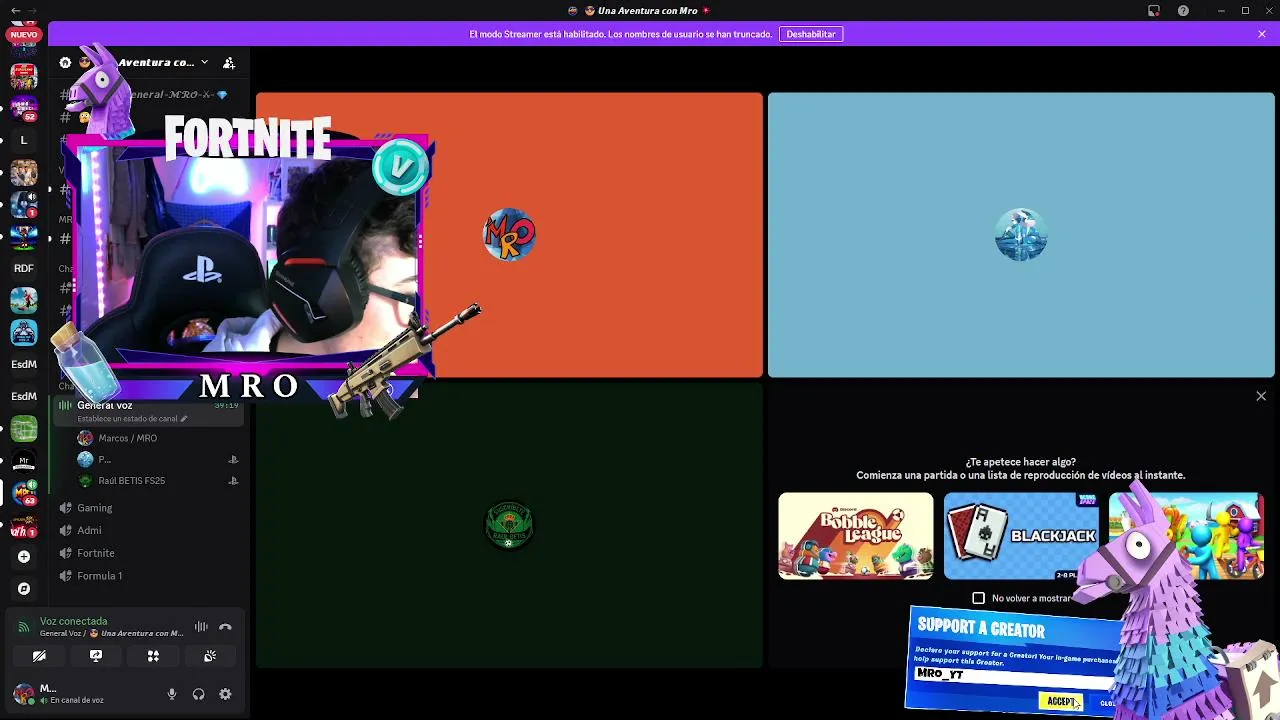Screen dimensions: 1280x720
Task: Open own profile avatar in user panel
Action: (x=23, y=694)
